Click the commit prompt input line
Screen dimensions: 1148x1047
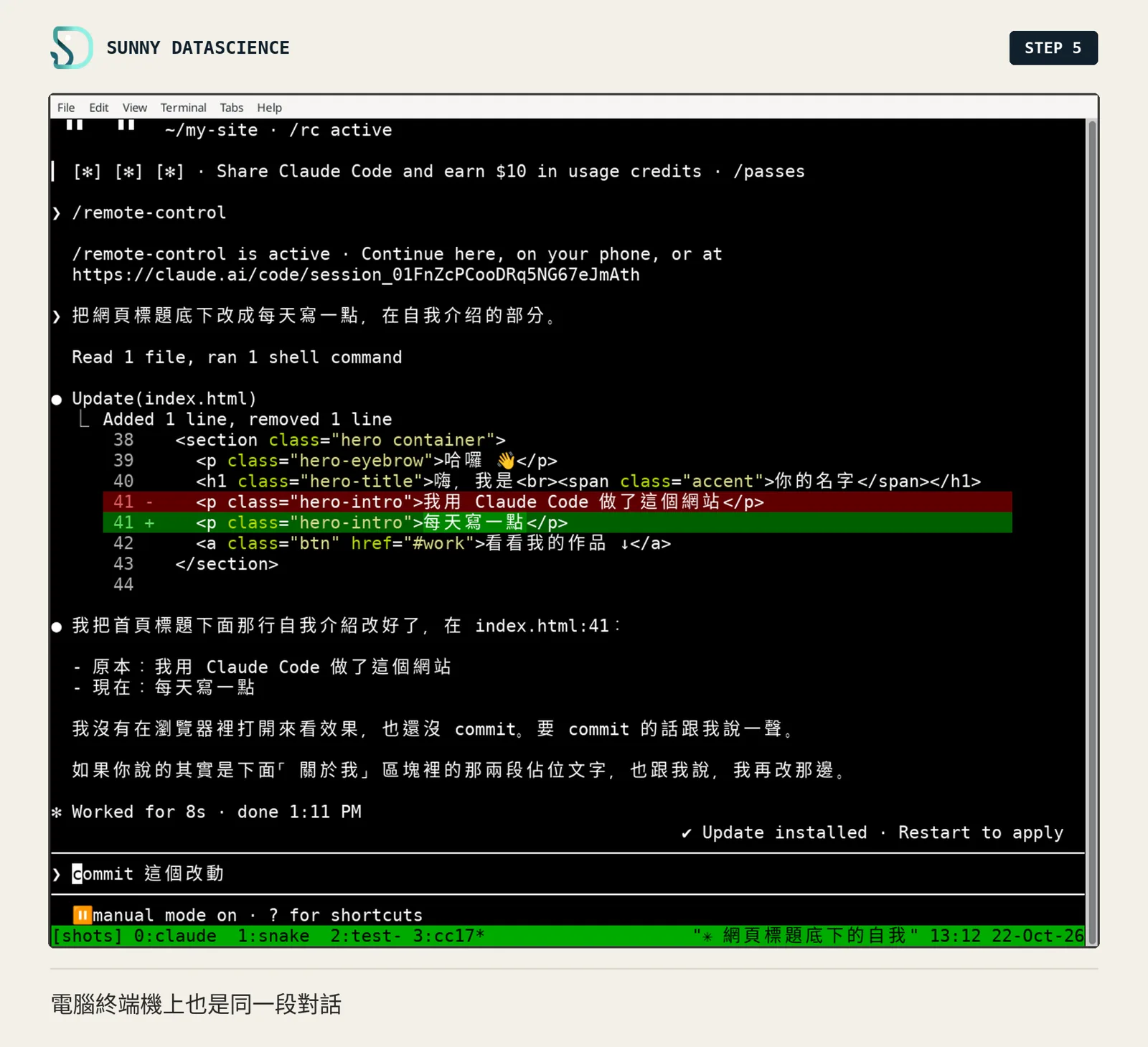(x=567, y=873)
